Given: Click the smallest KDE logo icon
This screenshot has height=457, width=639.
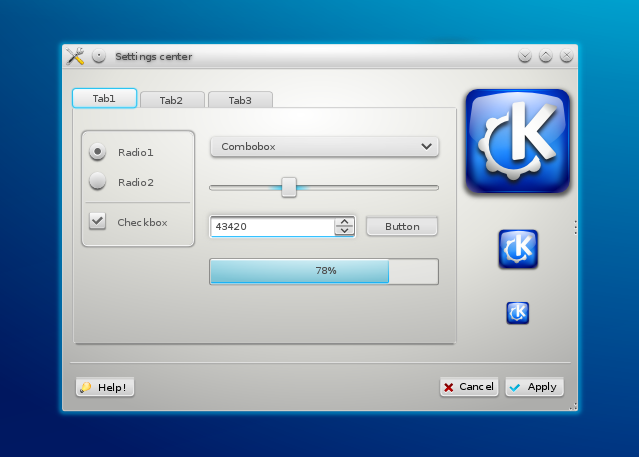Looking at the screenshot, I should click(518, 313).
